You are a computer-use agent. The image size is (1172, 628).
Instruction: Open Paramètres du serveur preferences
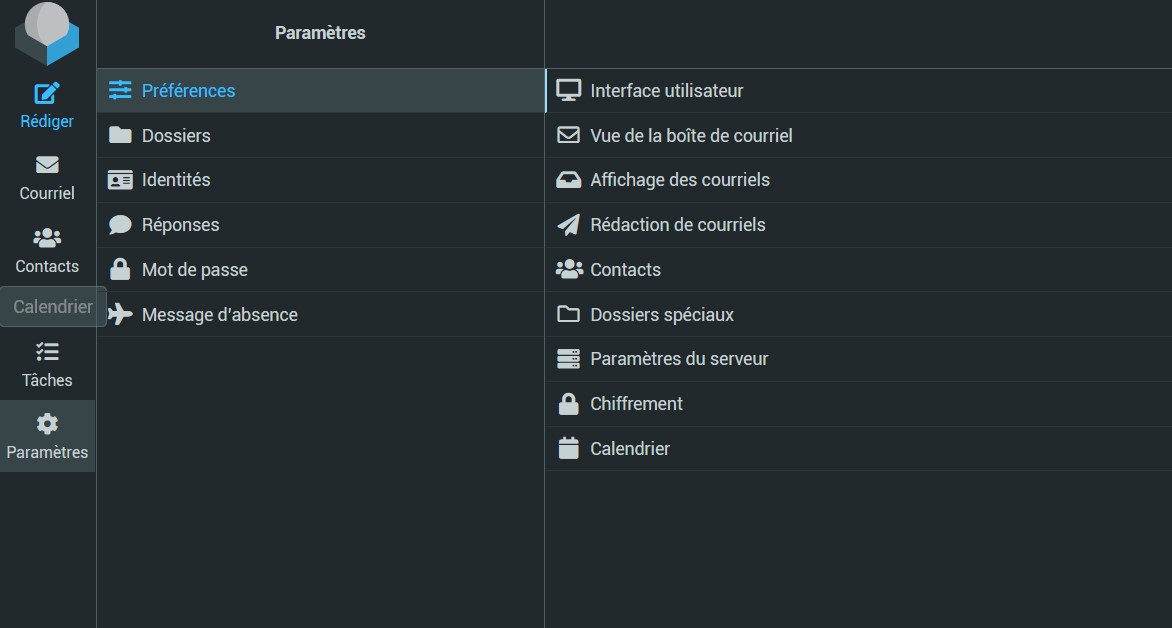(679, 359)
